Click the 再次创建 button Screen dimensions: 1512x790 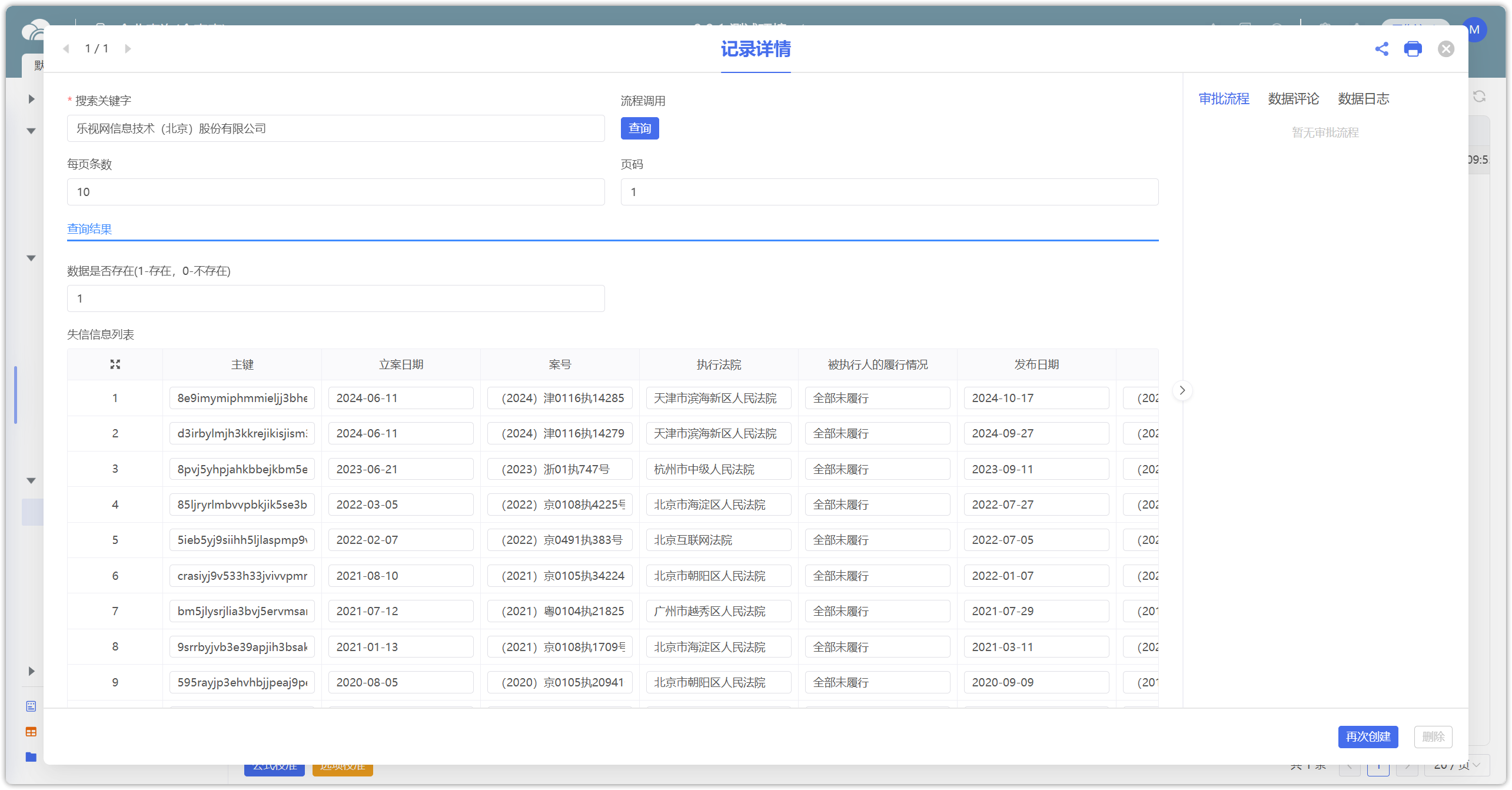pyautogui.click(x=1367, y=736)
